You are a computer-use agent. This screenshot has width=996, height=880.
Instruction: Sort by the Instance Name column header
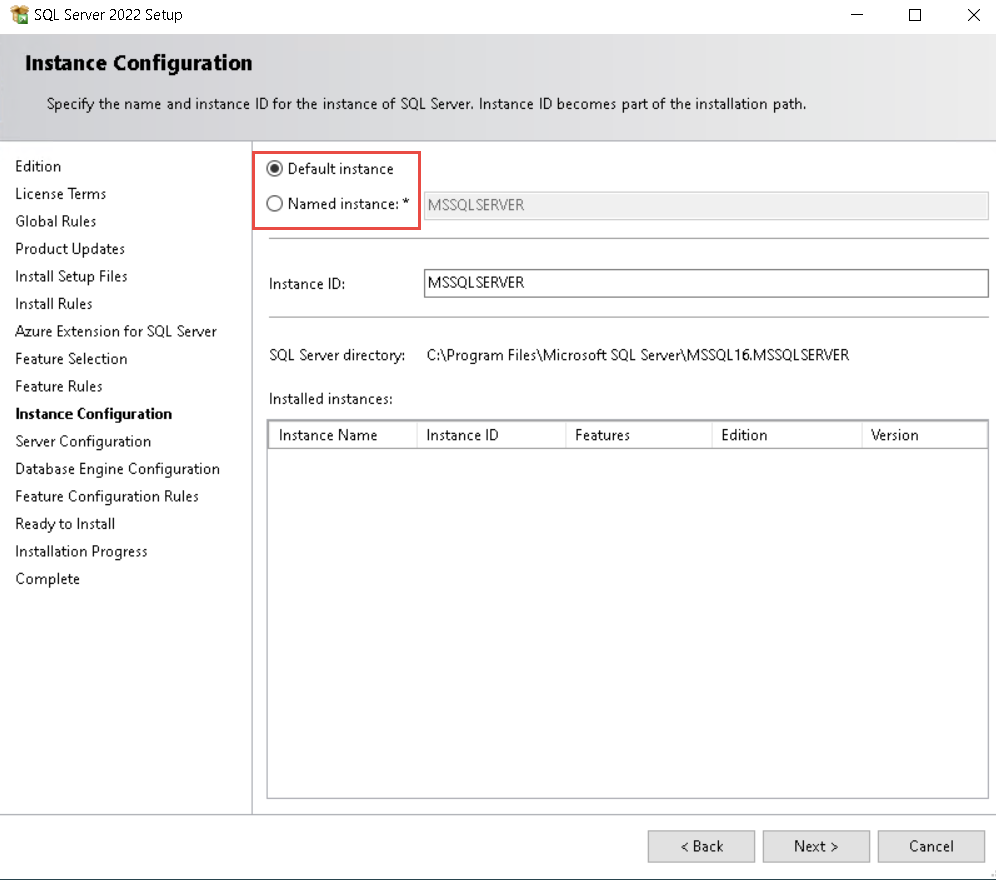coord(342,435)
